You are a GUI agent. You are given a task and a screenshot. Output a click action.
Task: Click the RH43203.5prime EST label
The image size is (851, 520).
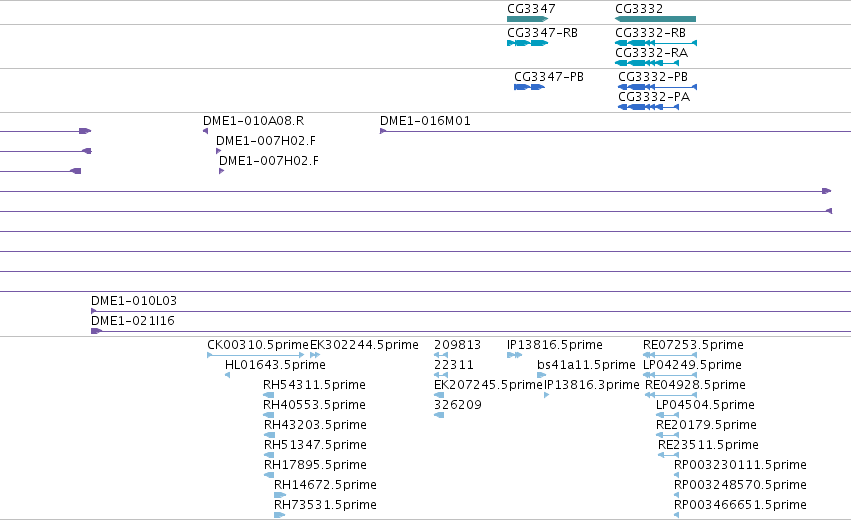click(x=315, y=425)
